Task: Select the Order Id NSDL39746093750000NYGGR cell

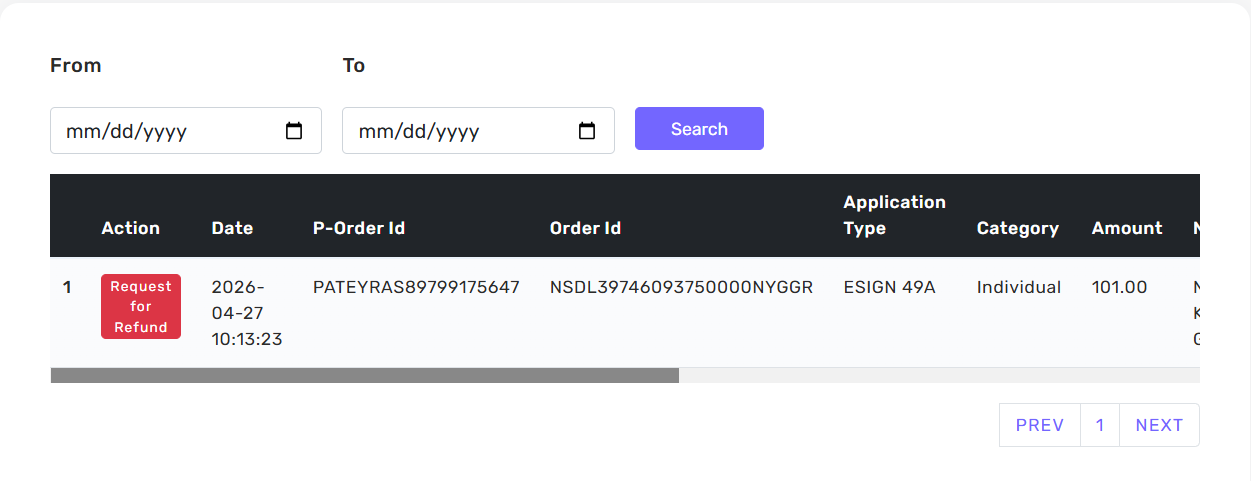Action: click(x=682, y=287)
